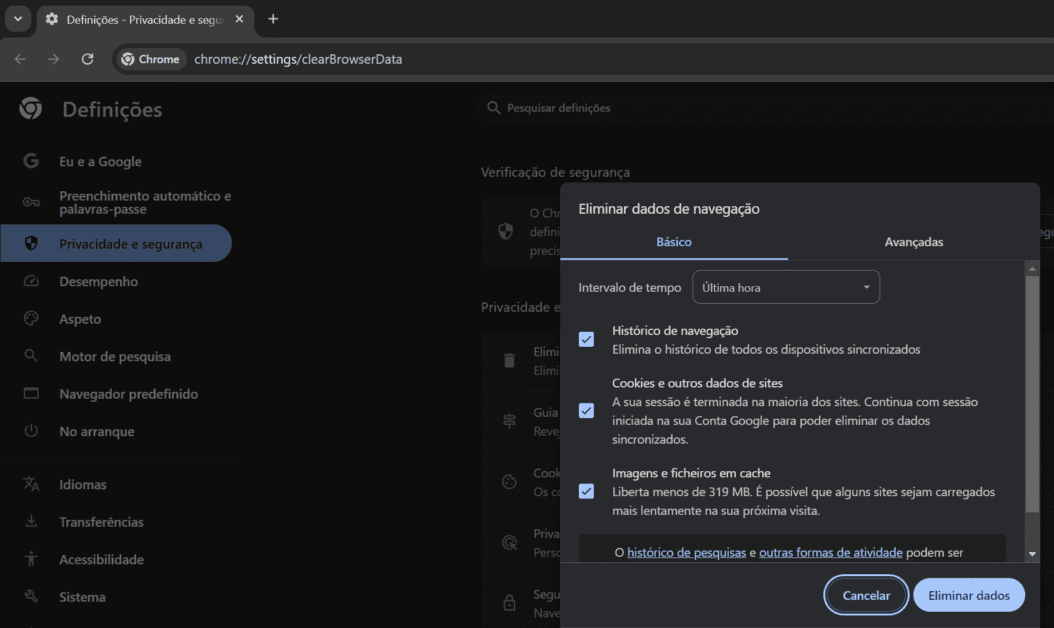Click the download icon next to Transferências
The width and height of the screenshot is (1054, 628).
[30, 522]
